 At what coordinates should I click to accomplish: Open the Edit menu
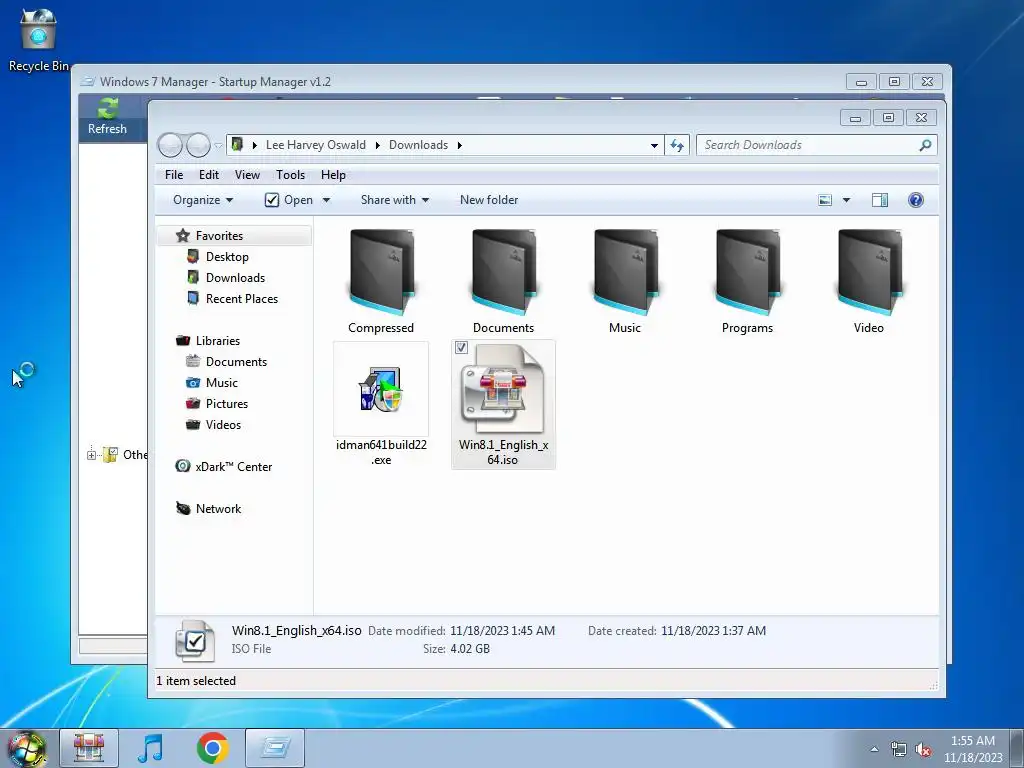click(x=209, y=175)
